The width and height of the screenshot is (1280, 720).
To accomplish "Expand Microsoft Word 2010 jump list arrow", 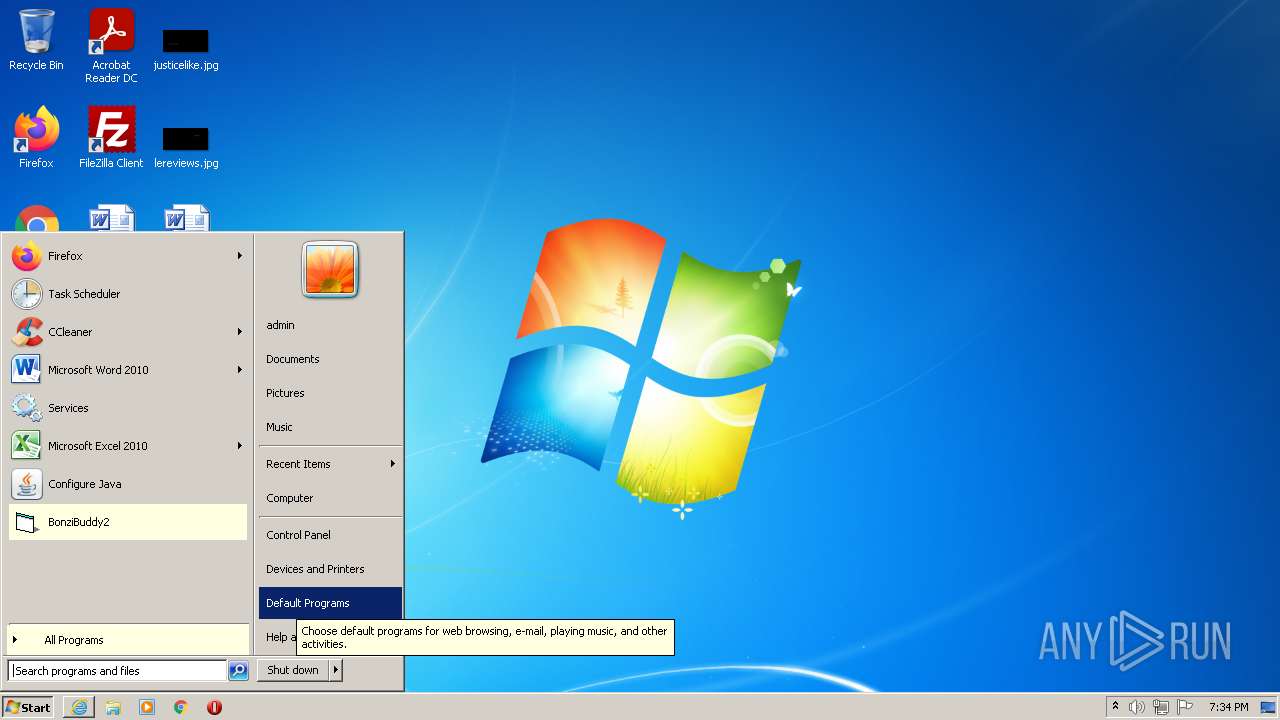I will pyautogui.click(x=240, y=370).
